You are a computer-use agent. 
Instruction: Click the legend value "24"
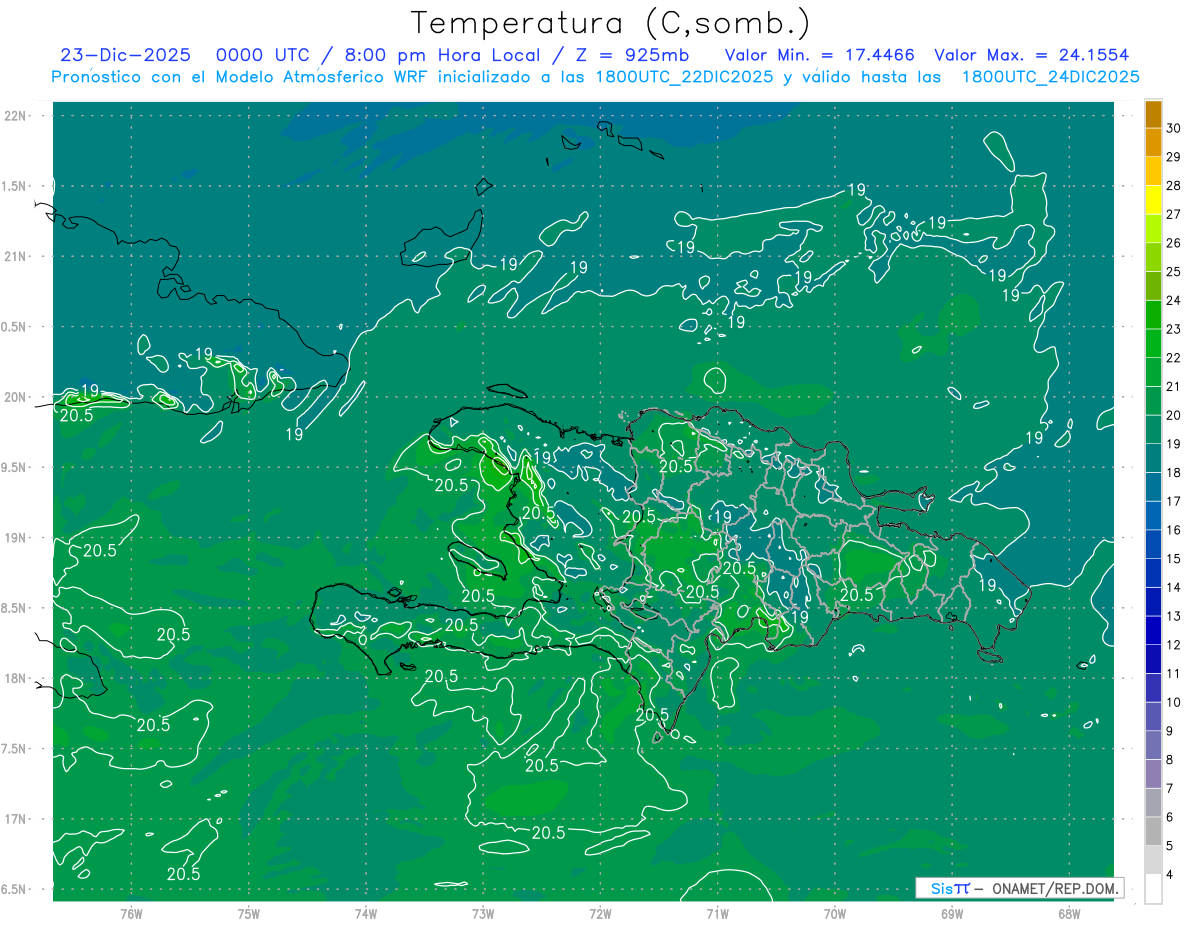point(1173,300)
